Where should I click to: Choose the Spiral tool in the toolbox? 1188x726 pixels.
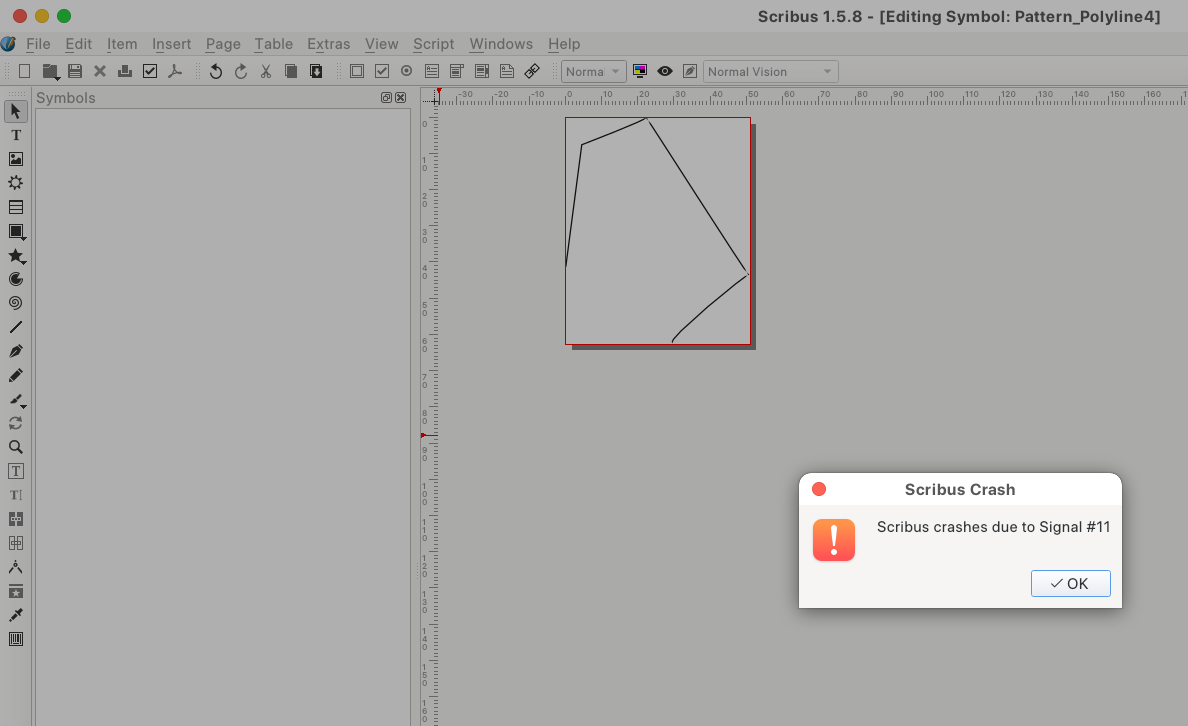16,303
